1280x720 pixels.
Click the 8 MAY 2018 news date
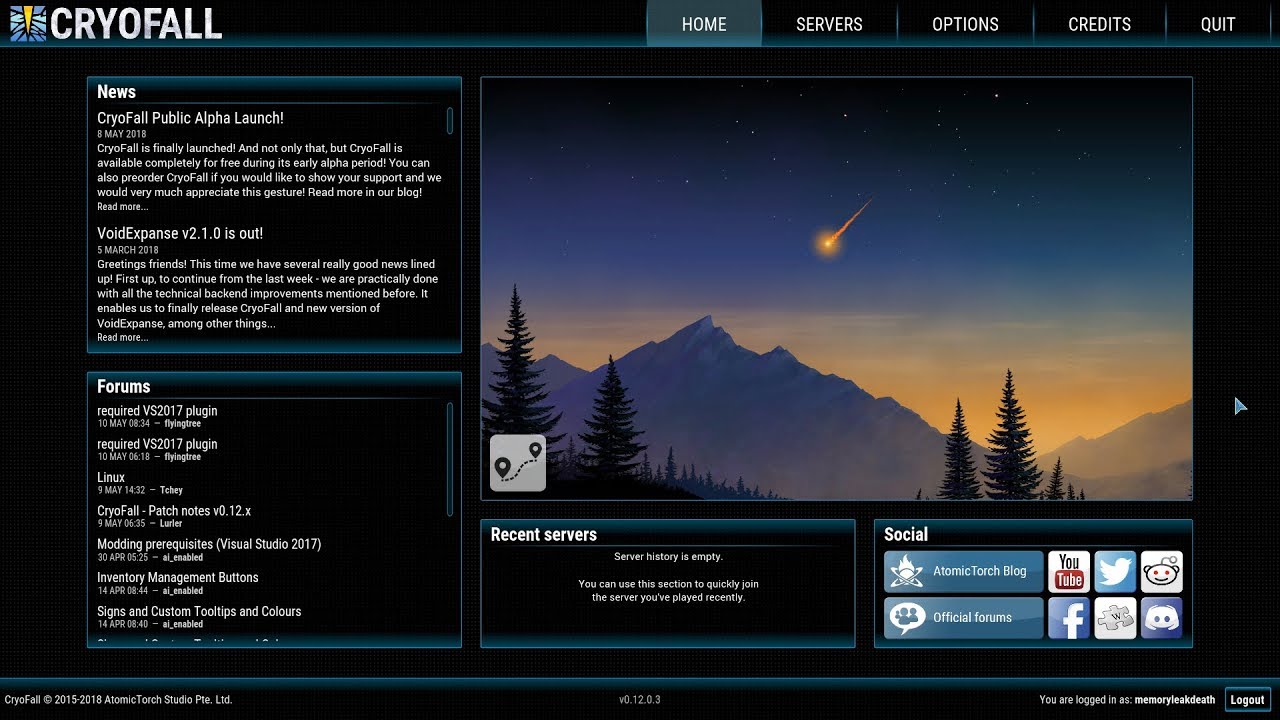click(122, 134)
